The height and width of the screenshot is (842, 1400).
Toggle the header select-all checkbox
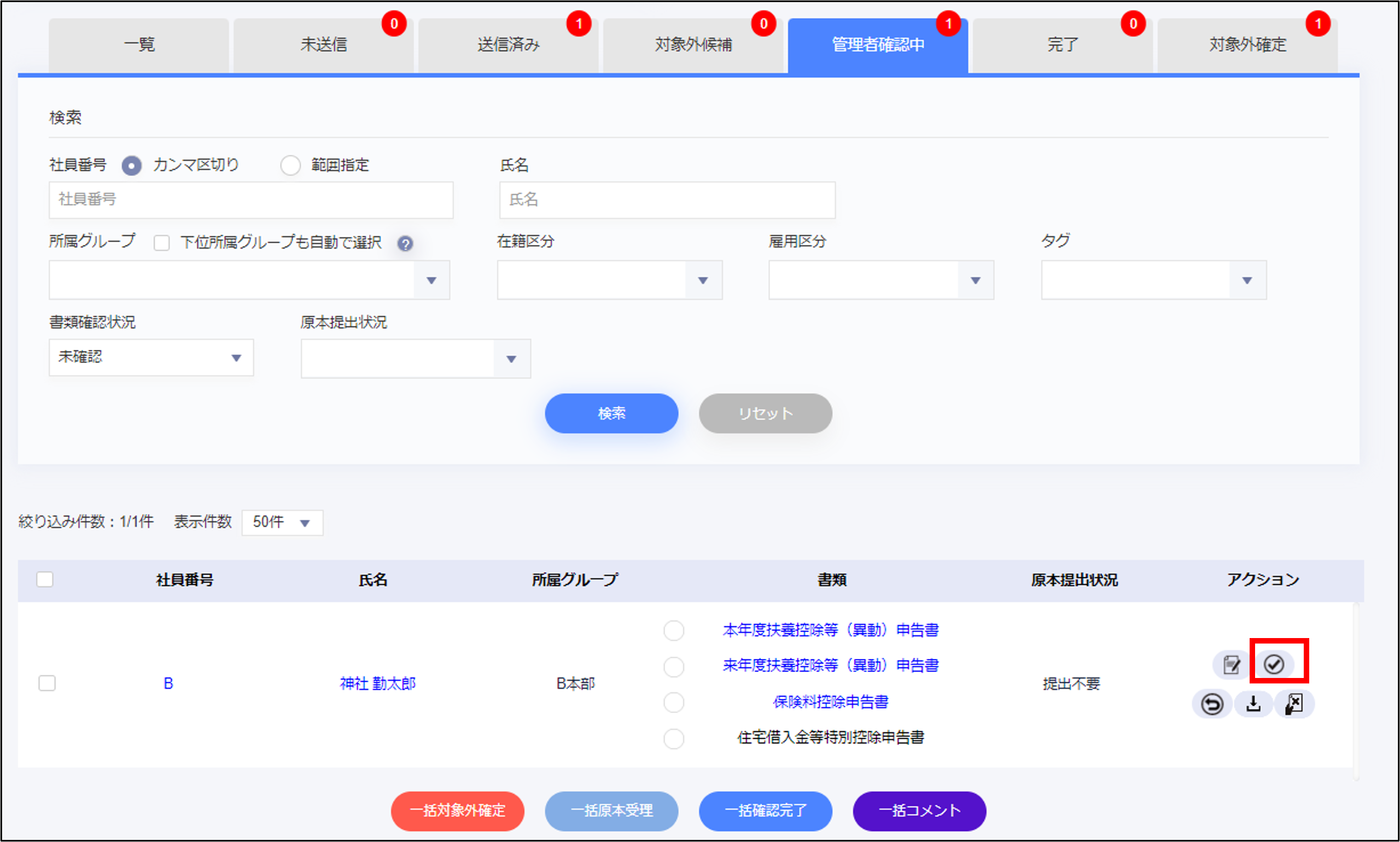click(x=45, y=580)
